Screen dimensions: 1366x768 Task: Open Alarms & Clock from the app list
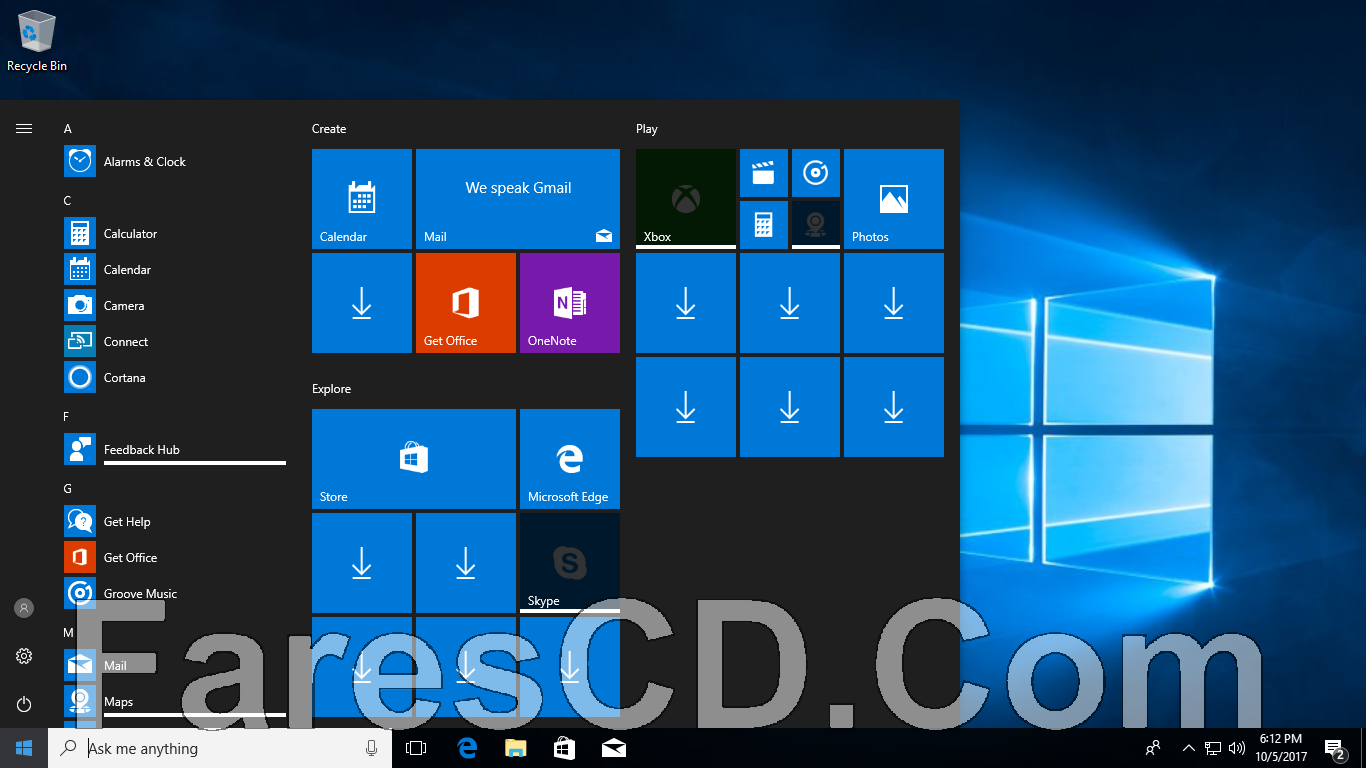(x=175, y=162)
